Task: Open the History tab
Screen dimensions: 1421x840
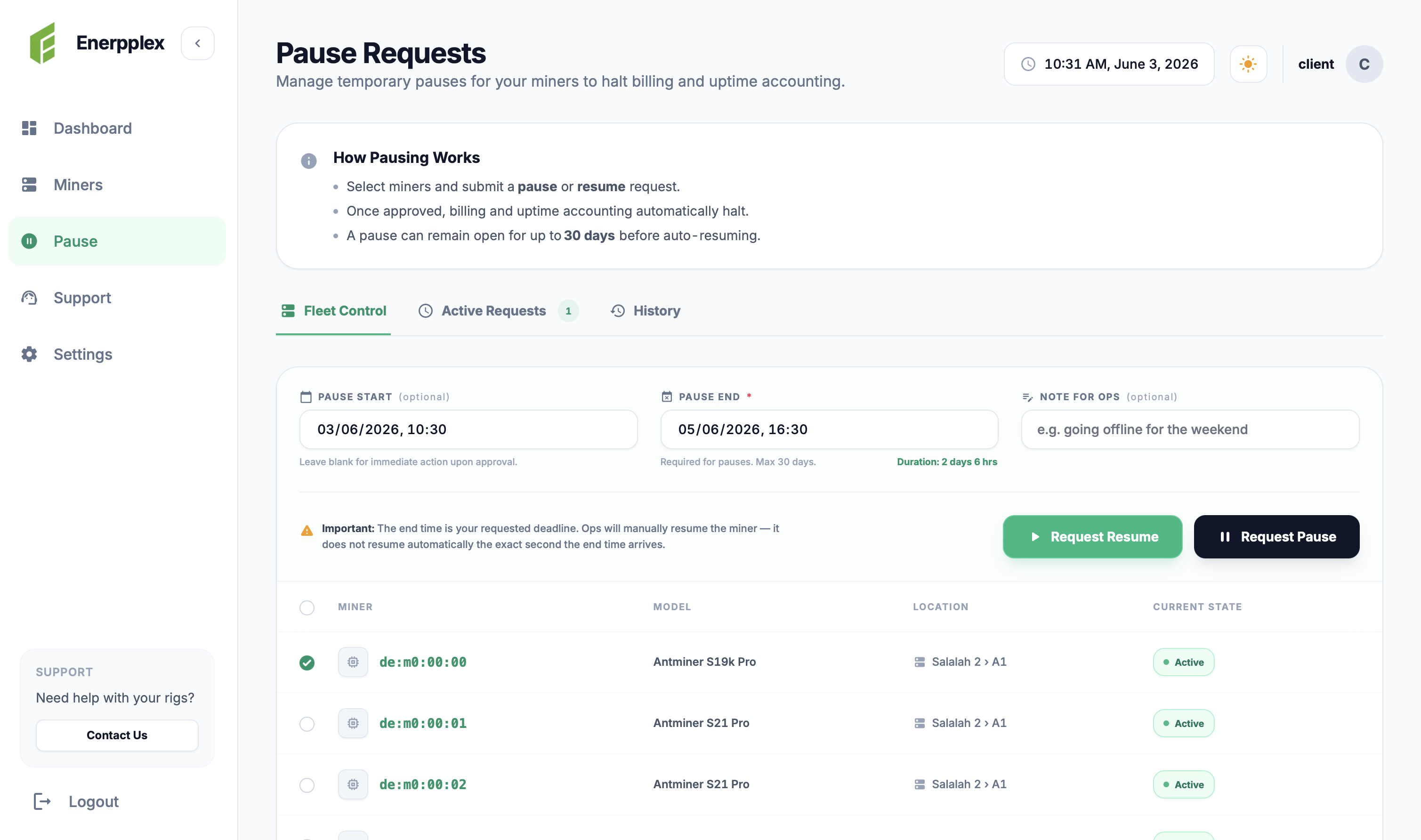Action: click(x=645, y=311)
